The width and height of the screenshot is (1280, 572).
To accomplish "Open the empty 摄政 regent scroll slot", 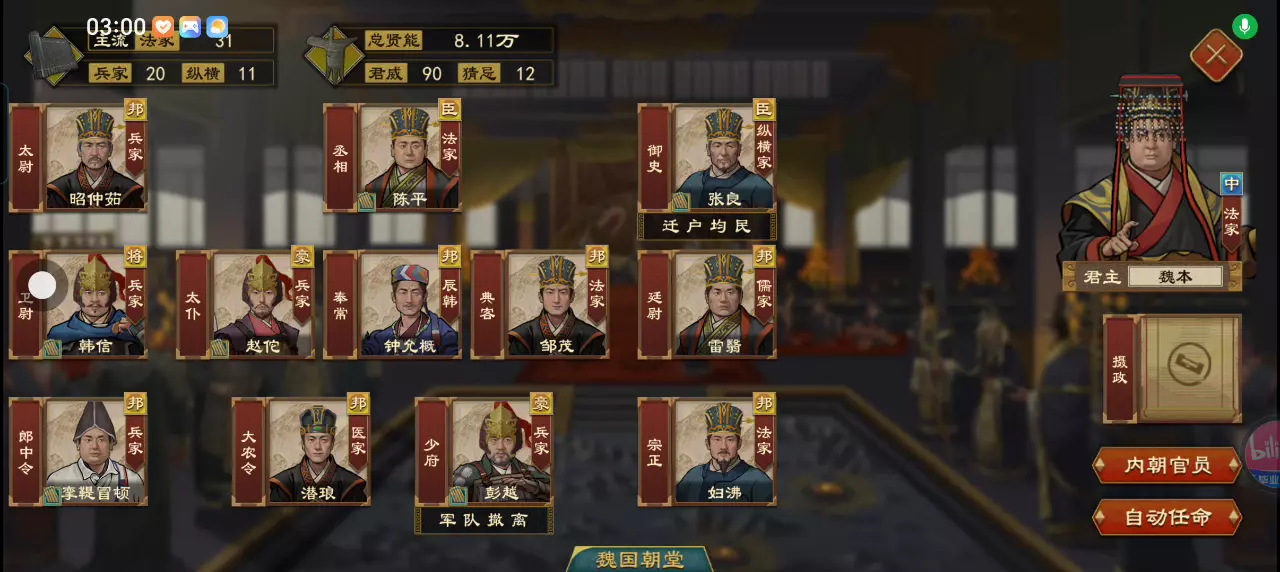I will click(1173, 368).
